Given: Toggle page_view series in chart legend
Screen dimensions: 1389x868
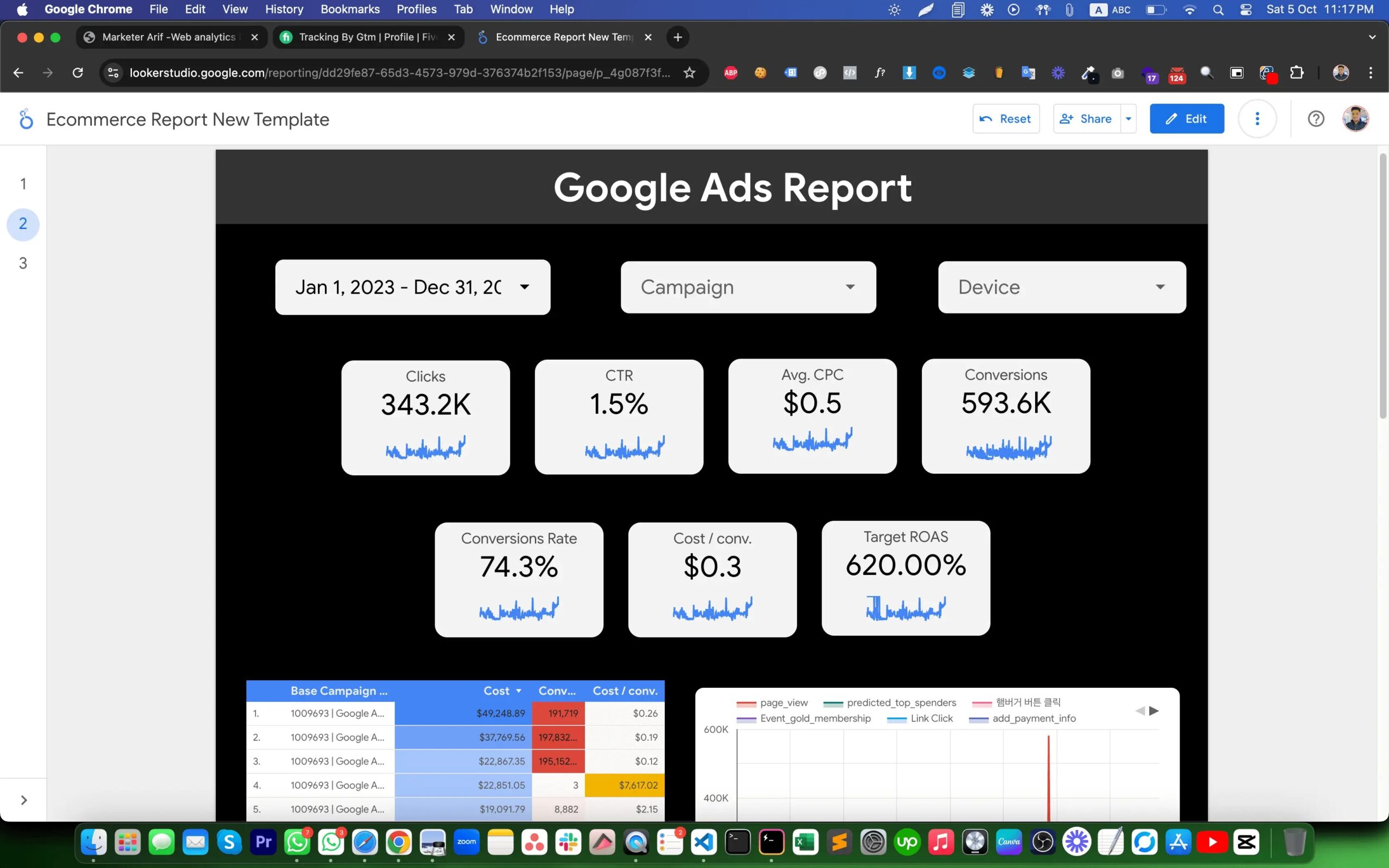Looking at the screenshot, I should [772, 703].
